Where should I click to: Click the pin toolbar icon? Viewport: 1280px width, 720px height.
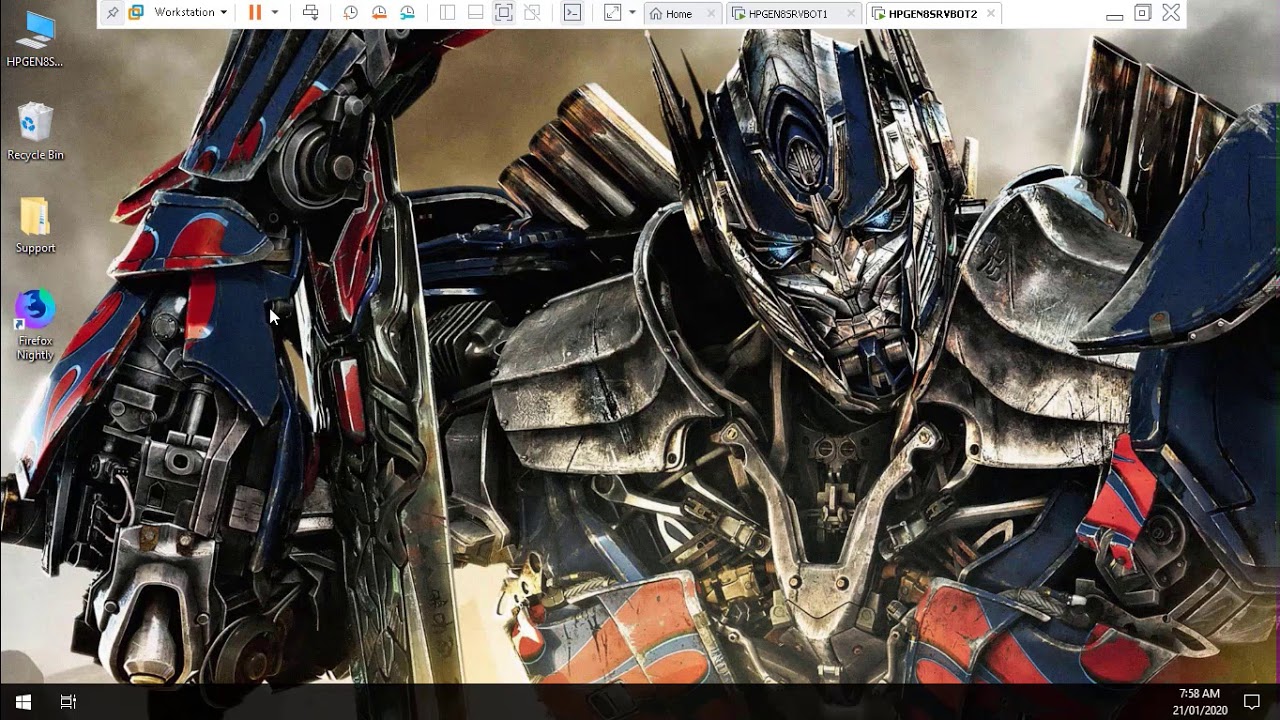click(112, 13)
